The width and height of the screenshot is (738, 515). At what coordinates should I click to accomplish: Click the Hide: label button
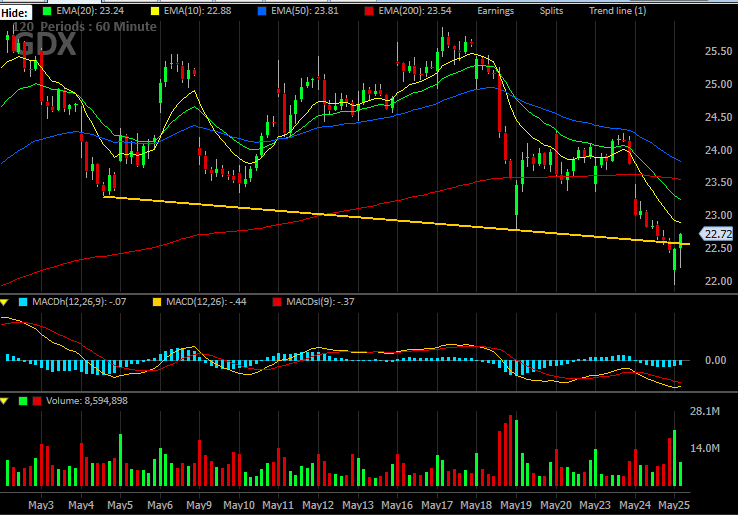point(16,13)
